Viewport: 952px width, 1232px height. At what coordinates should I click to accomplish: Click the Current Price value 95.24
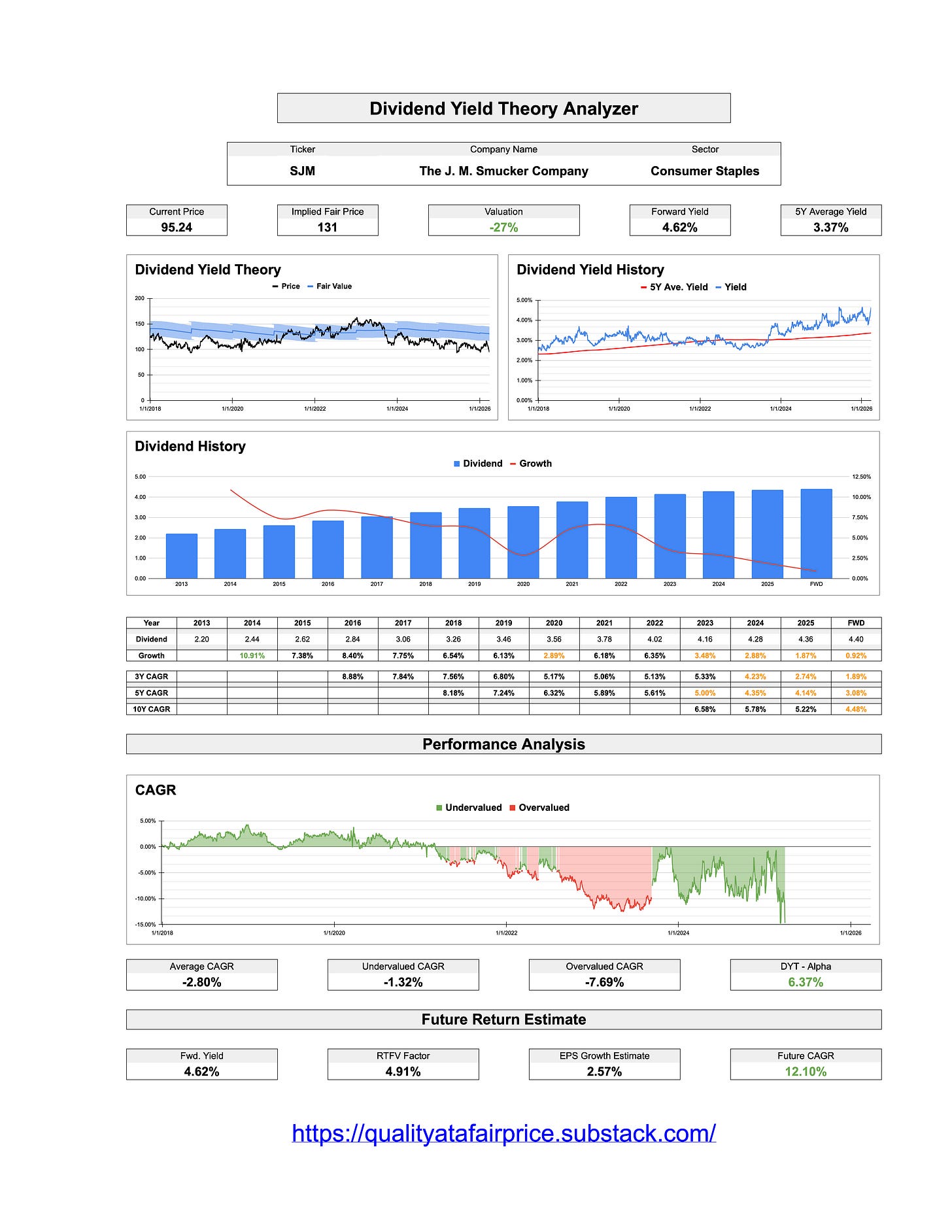coord(177,227)
